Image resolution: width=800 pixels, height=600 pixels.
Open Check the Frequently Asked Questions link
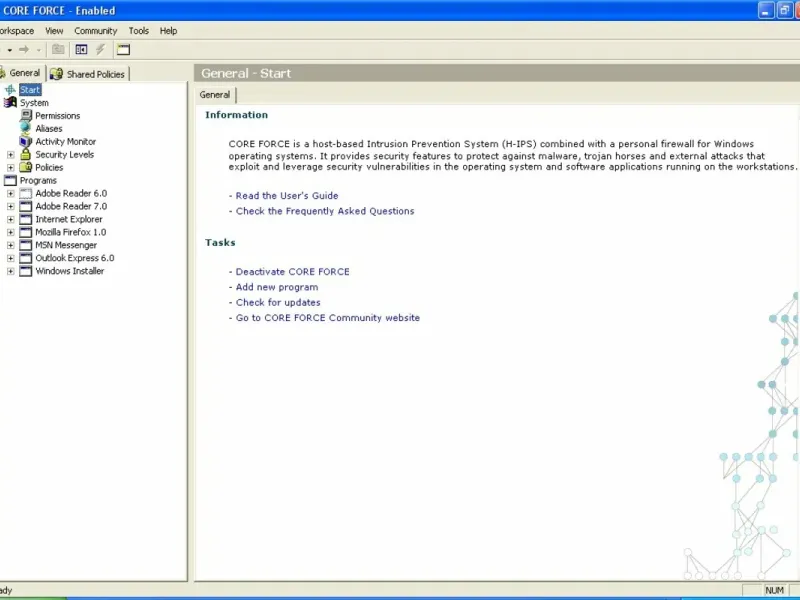325,211
